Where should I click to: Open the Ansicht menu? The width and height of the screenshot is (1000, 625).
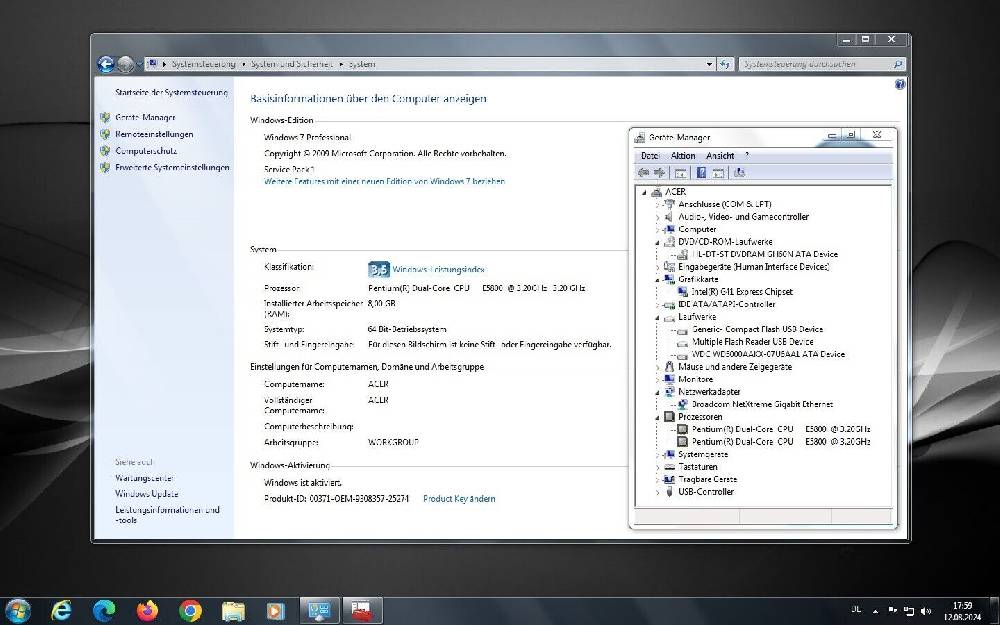(720, 156)
